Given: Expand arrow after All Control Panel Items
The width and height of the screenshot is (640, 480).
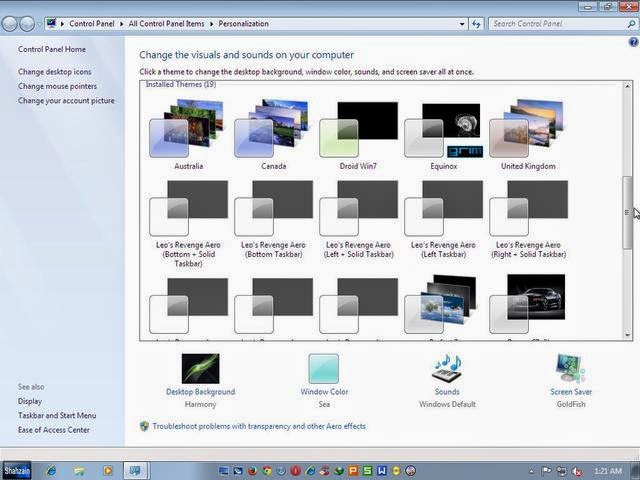Looking at the screenshot, I should pos(211,24).
